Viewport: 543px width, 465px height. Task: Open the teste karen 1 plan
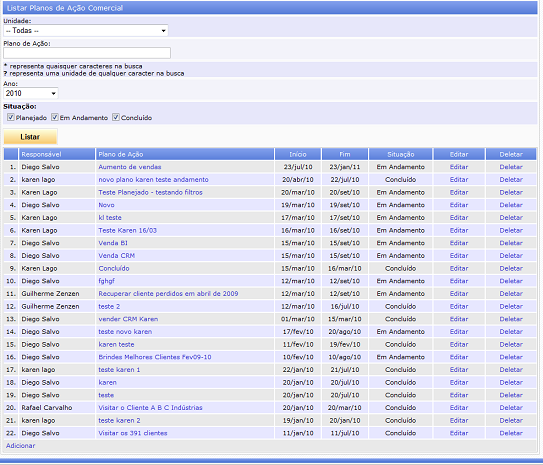tap(119, 370)
